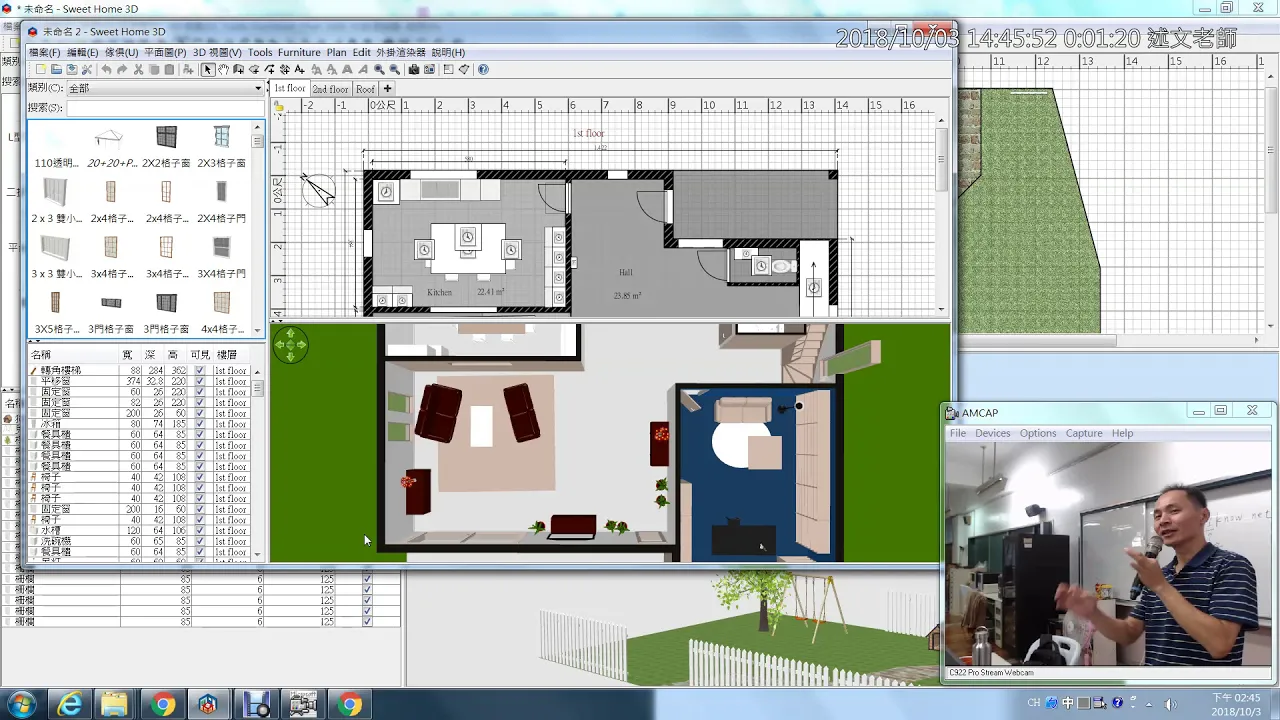Open Preferences from the toolbar icon
Image resolution: width=1280 pixels, height=720 pixels.
click(x=87, y=70)
